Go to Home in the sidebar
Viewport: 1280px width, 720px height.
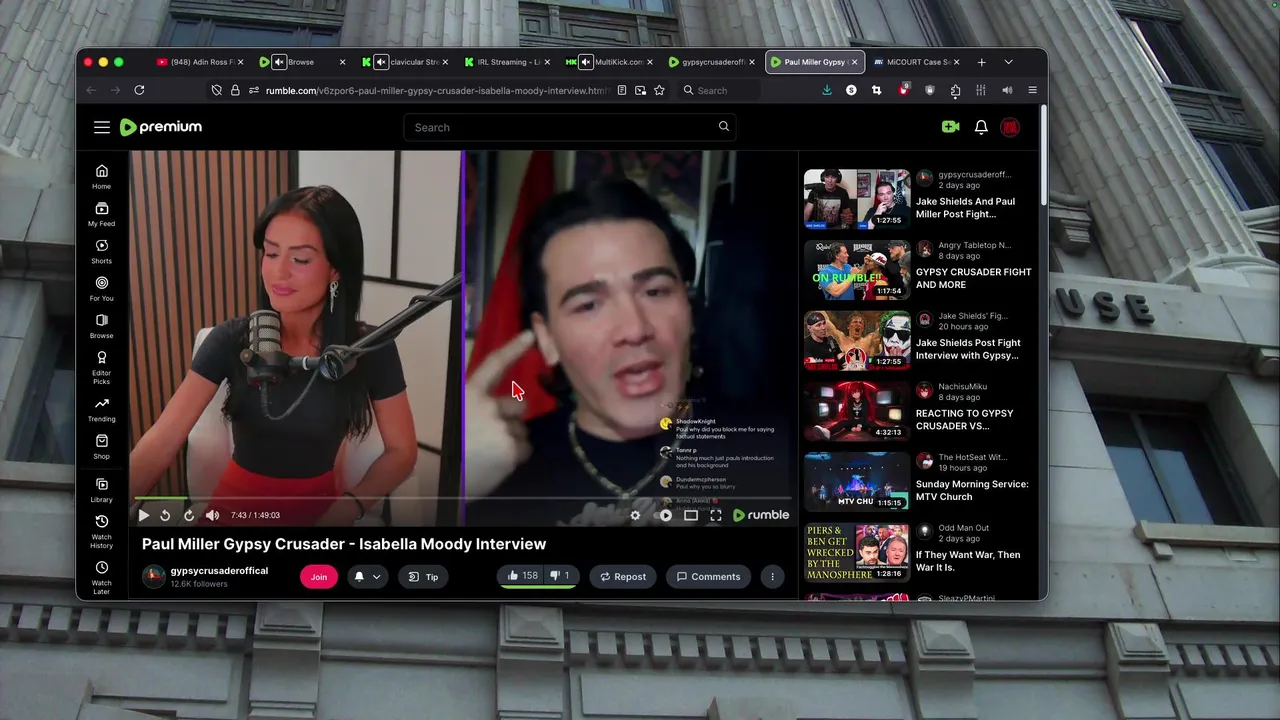[102, 177]
